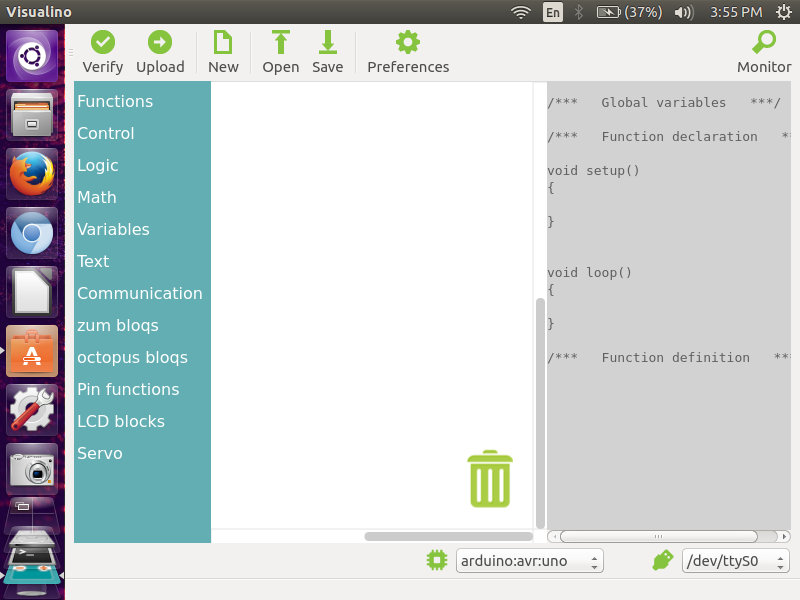The width and height of the screenshot is (800, 600).
Task: Open the Screenshot camera launcher icon
Action: (x=32, y=469)
